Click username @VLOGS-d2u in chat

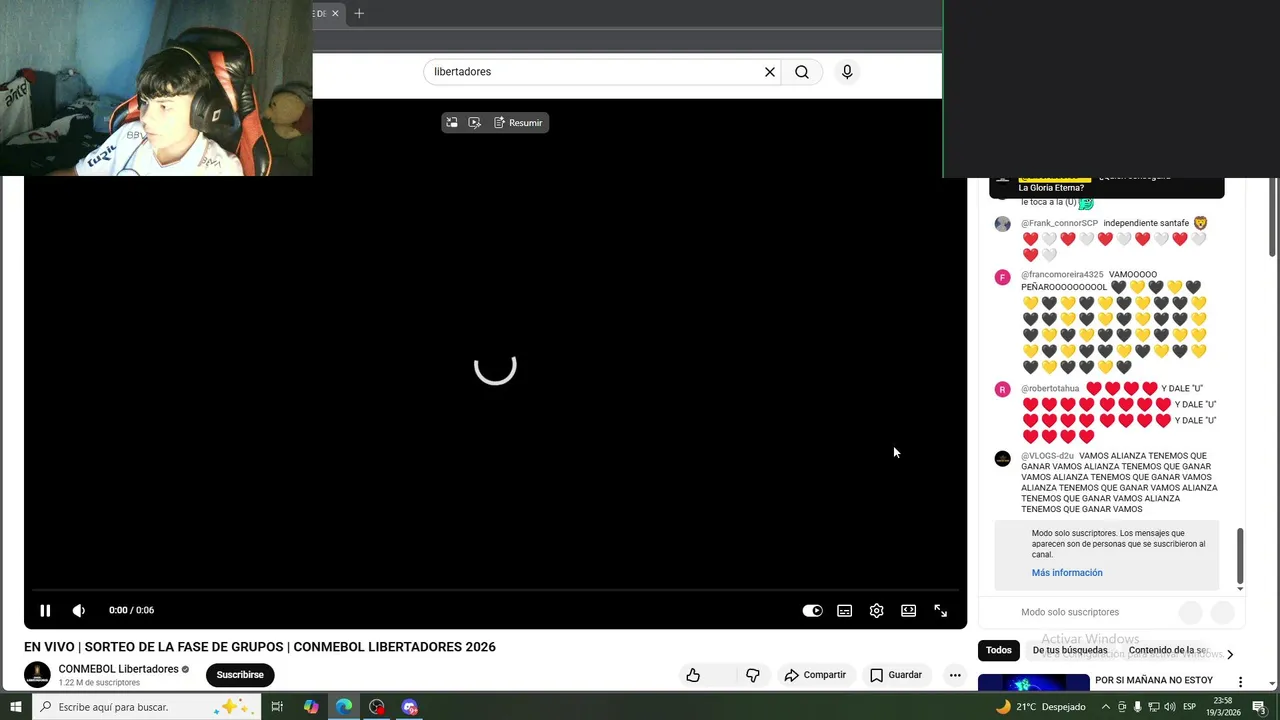coord(1047,456)
